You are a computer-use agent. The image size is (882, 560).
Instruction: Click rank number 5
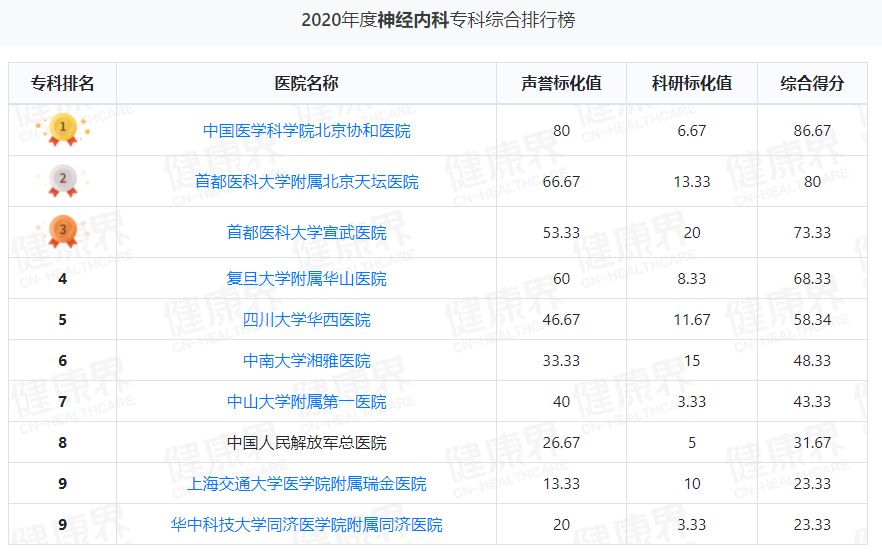(62, 319)
